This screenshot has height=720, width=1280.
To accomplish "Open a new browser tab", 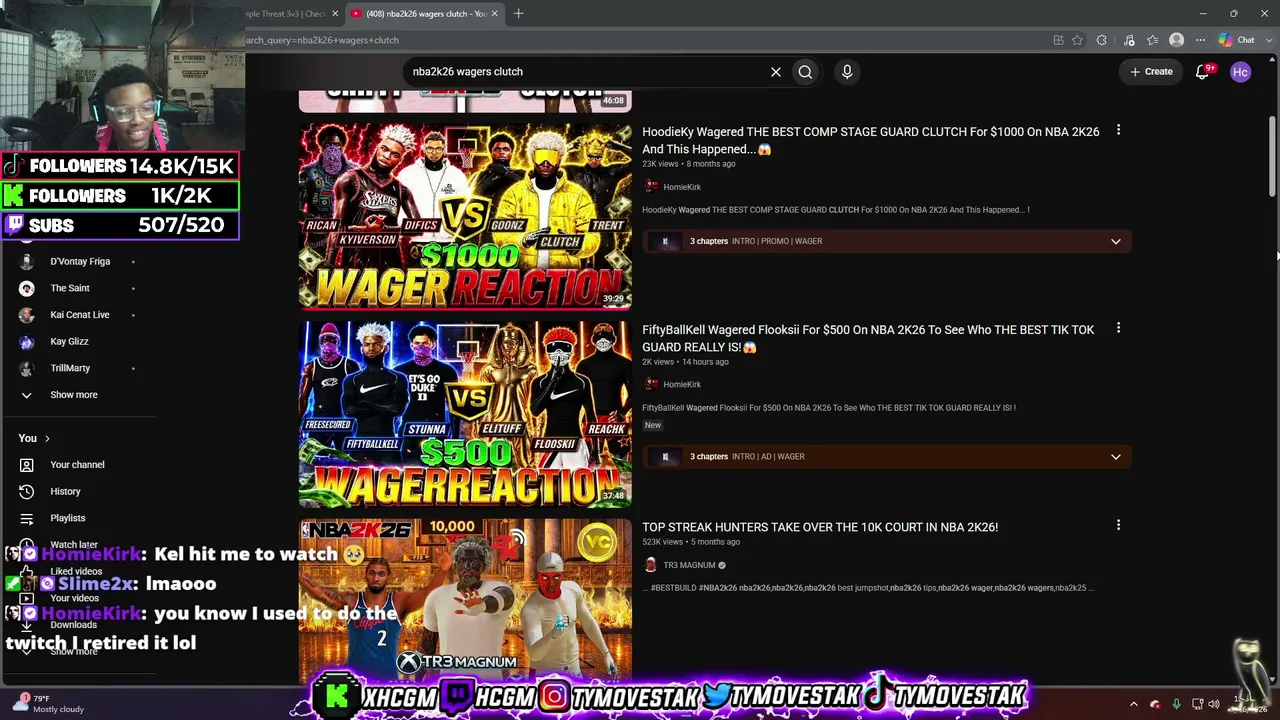I will coord(519,14).
